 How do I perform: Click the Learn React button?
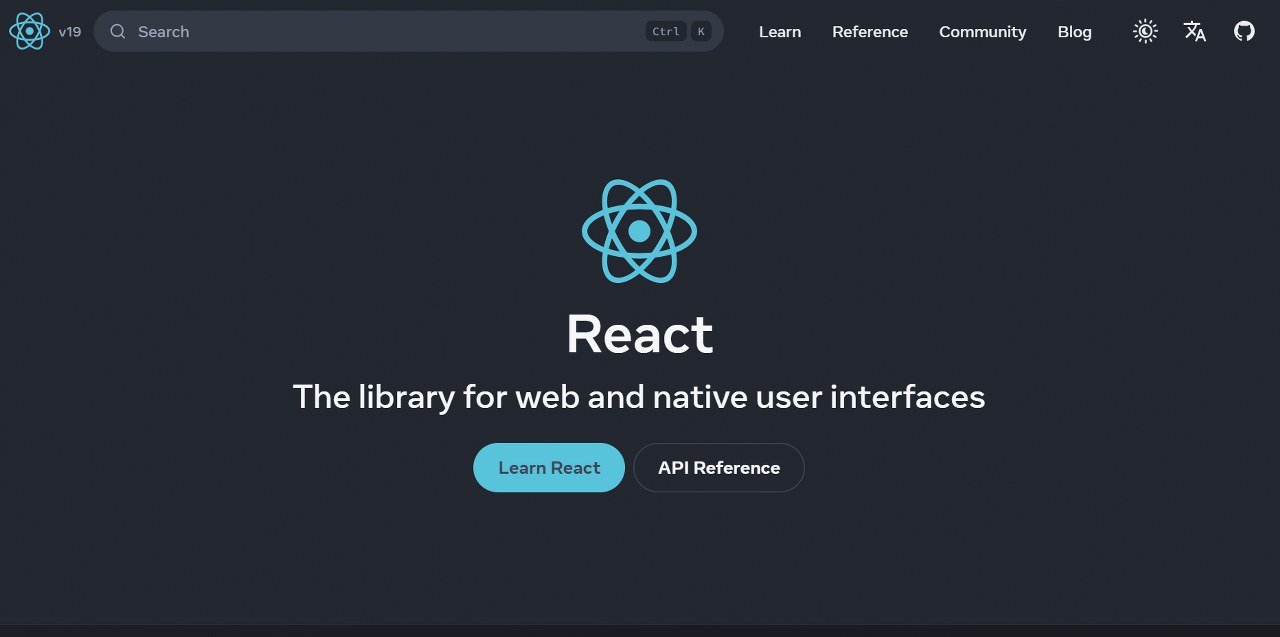pyautogui.click(x=549, y=467)
